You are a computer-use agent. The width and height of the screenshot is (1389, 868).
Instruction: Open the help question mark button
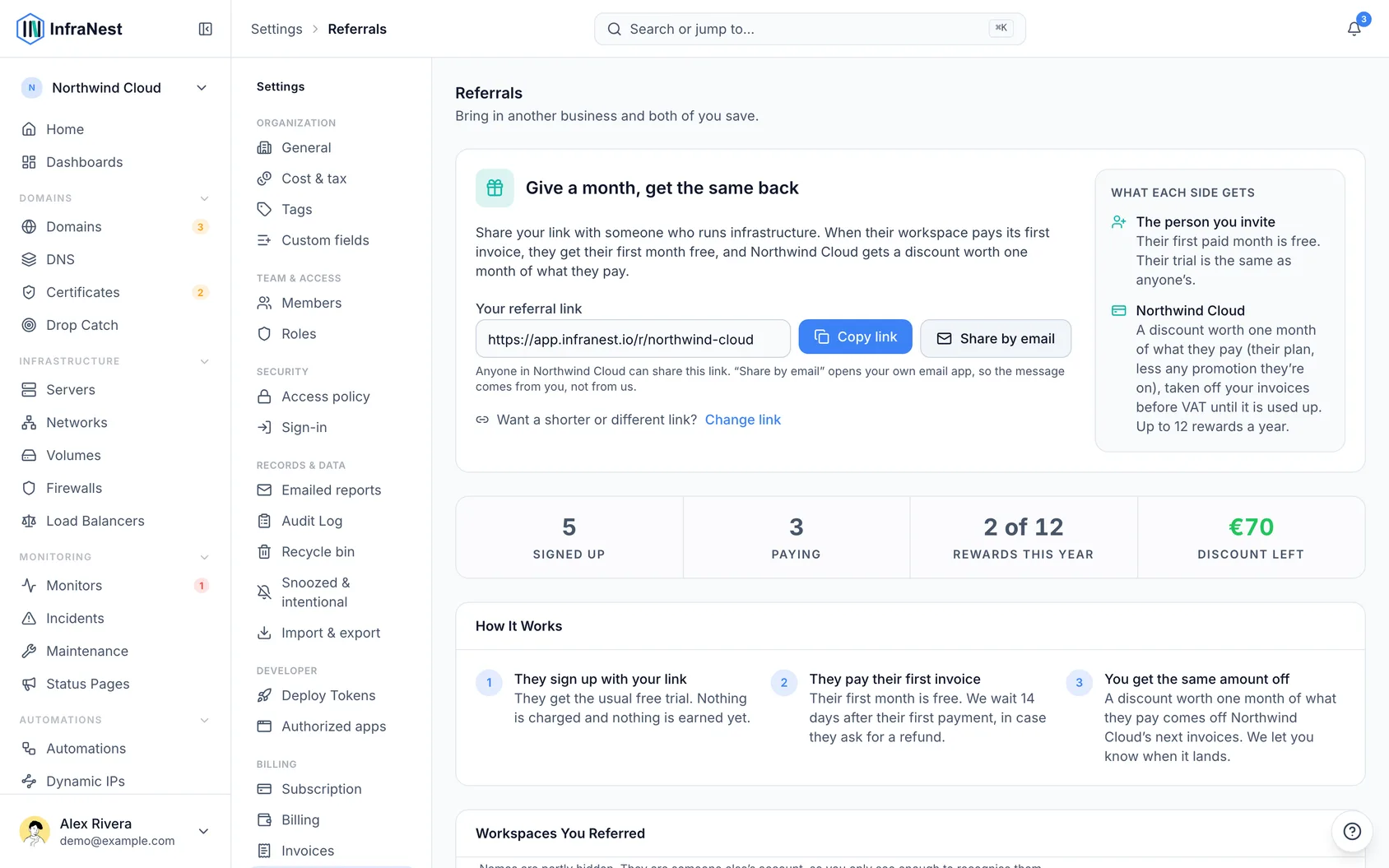coord(1352,831)
